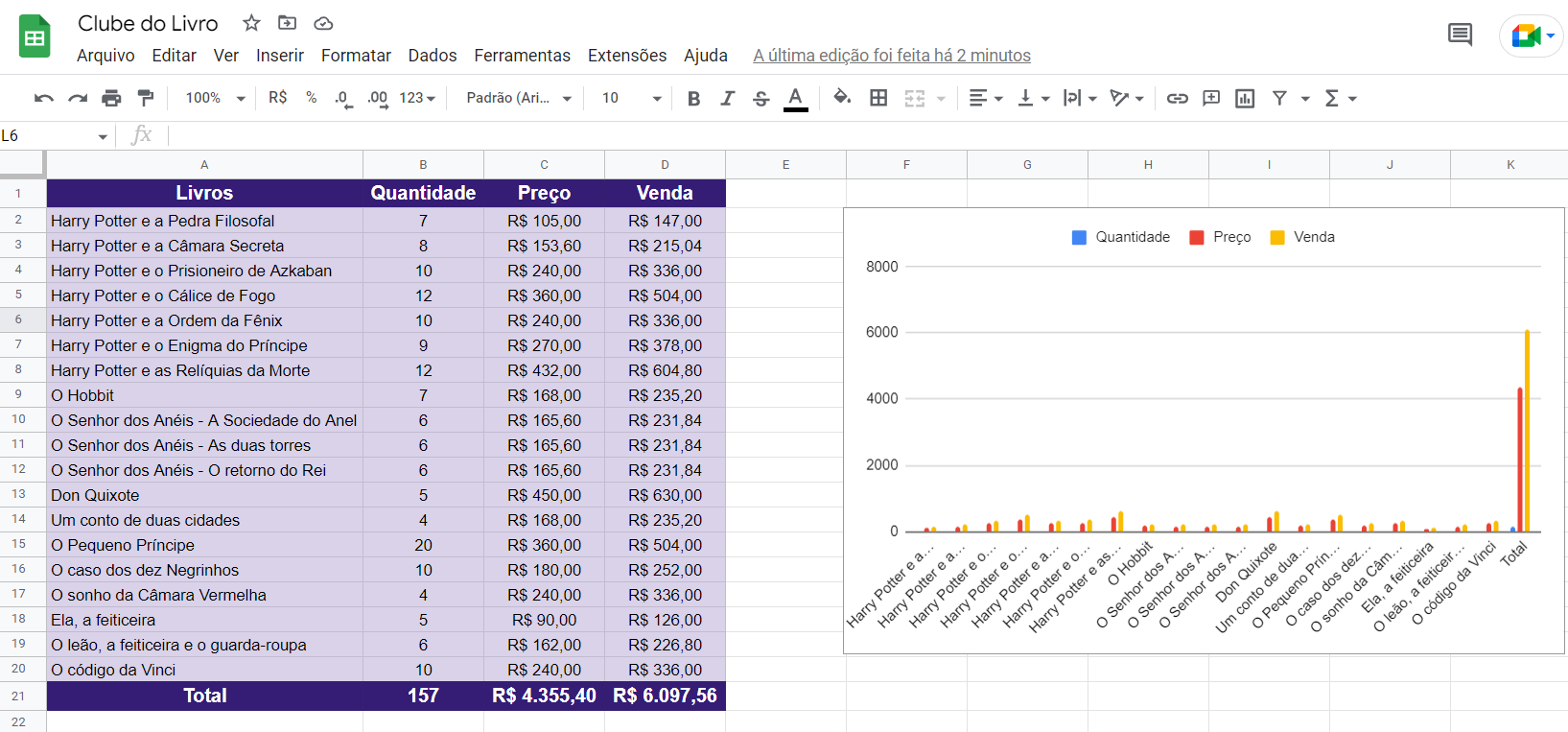Open last edit history link
Screen dimensions: 1568x732
click(892, 56)
